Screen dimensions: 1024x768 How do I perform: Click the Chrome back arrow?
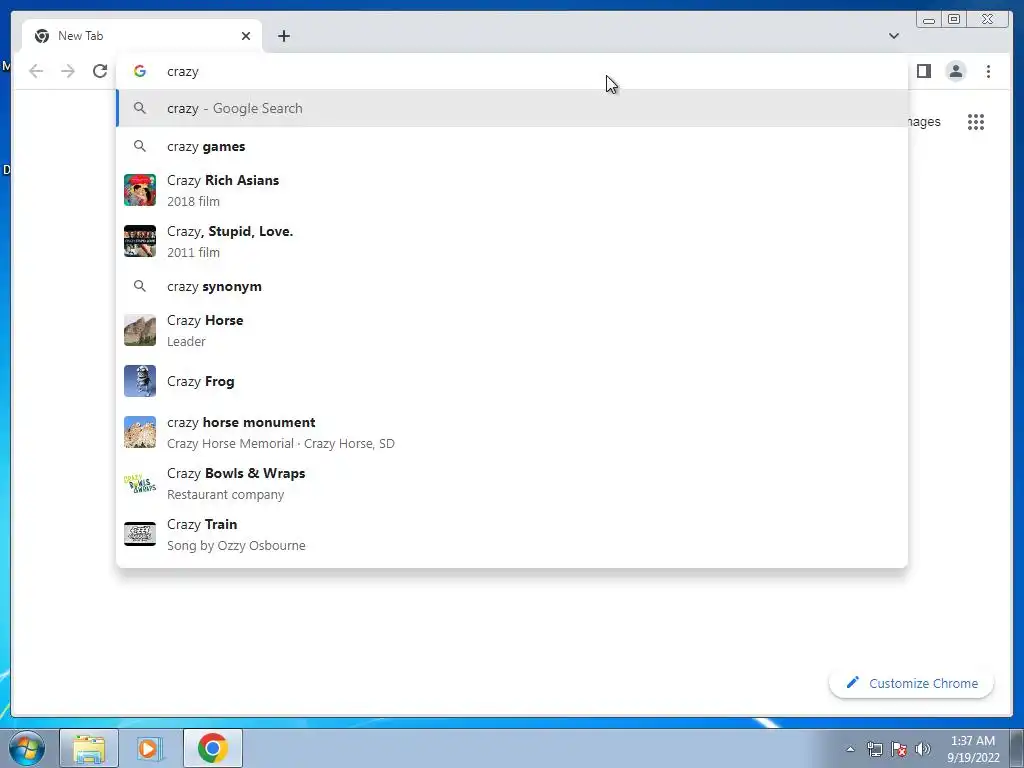tap(36, 71)
